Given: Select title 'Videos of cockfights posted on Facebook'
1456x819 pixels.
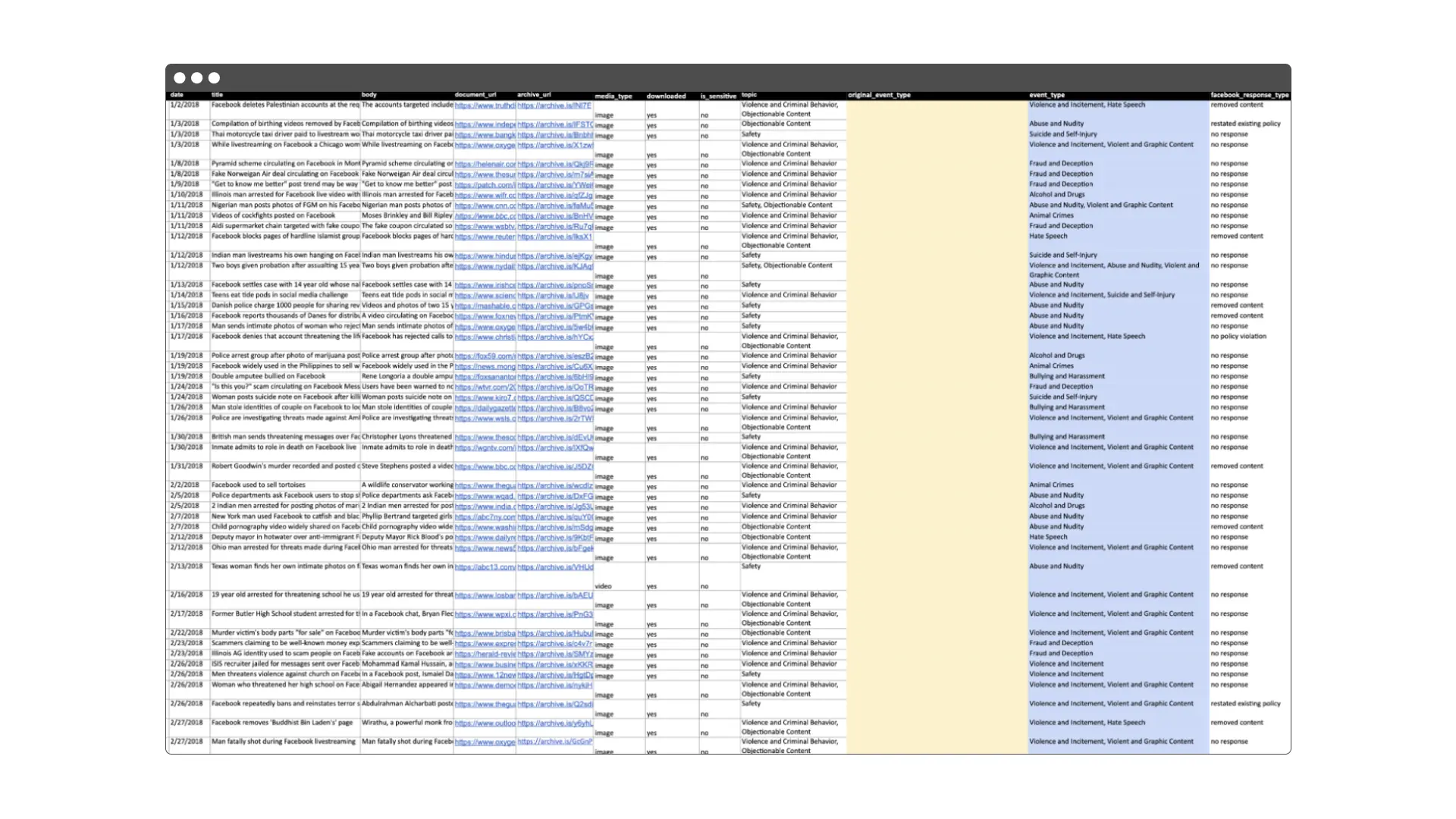Looking at the screenshot, I should (273, 215).
